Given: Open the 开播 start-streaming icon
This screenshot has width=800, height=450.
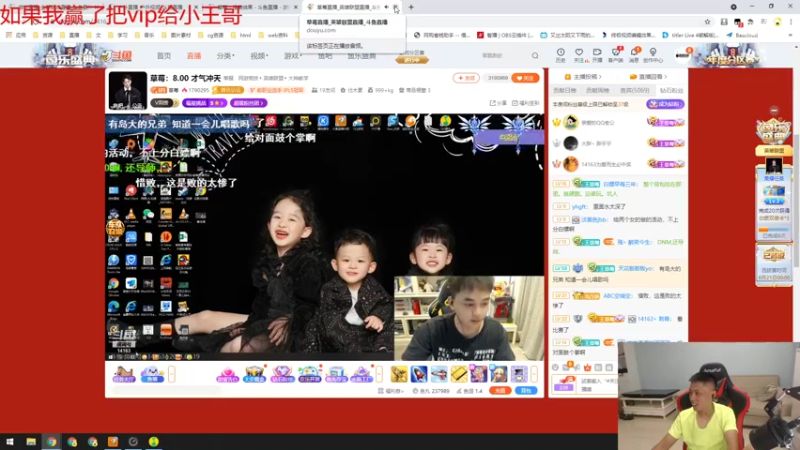Looking at the screenshot, I should click(x=597, y=55).
